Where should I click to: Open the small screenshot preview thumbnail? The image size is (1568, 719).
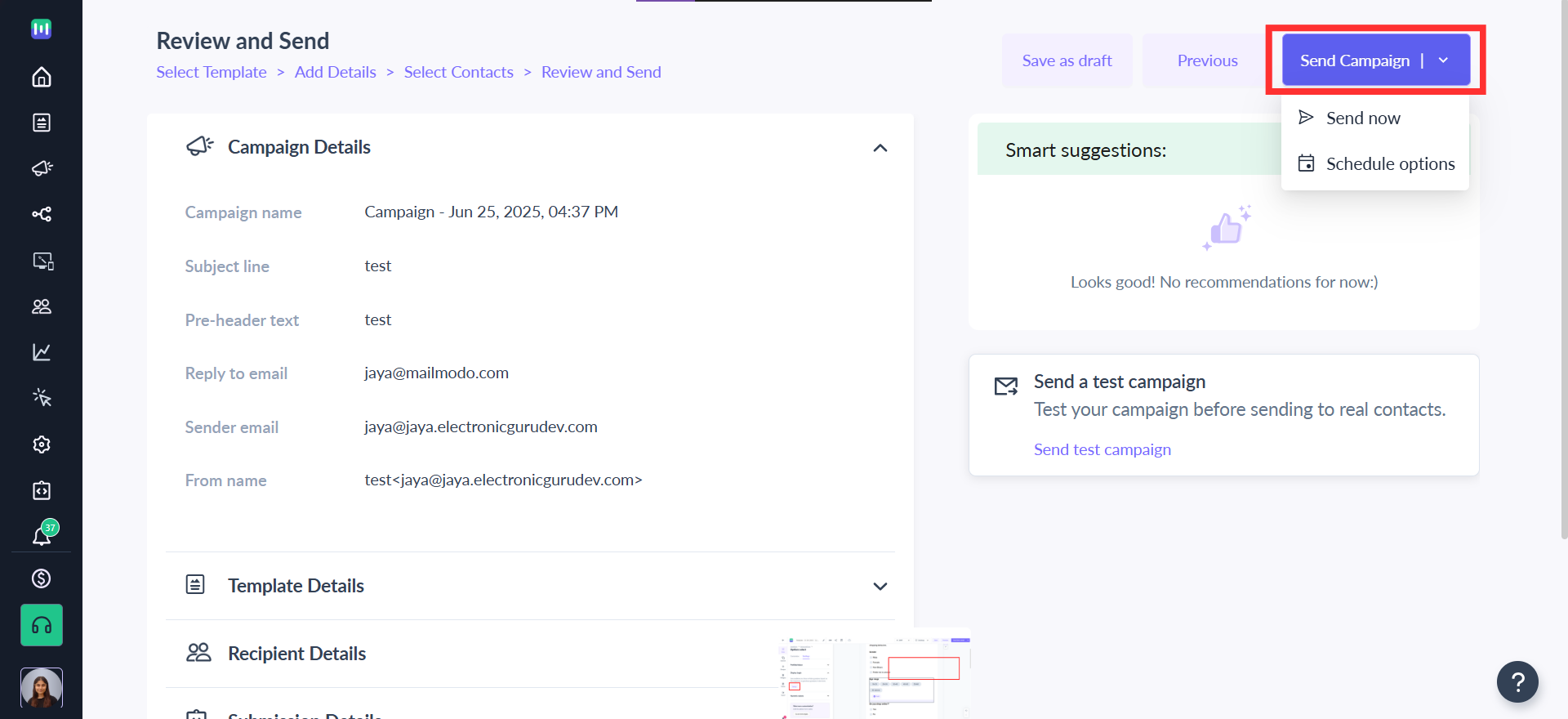pos(875,673)
